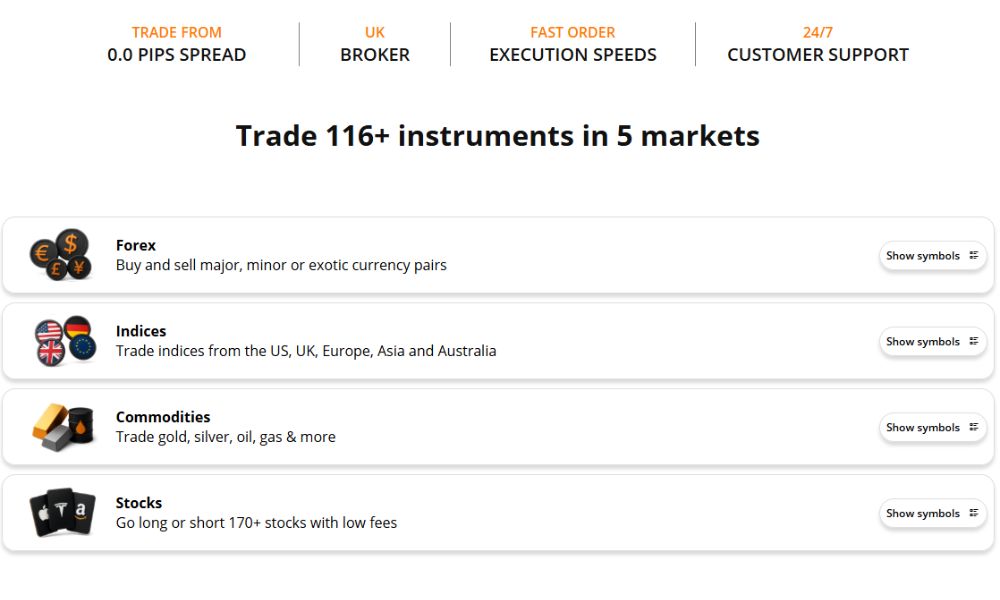This screenshot has height=600, width=1000.
Task: Click the 0.0 PIPS SPREAD feature text
Action: click(x=177, y=55)
